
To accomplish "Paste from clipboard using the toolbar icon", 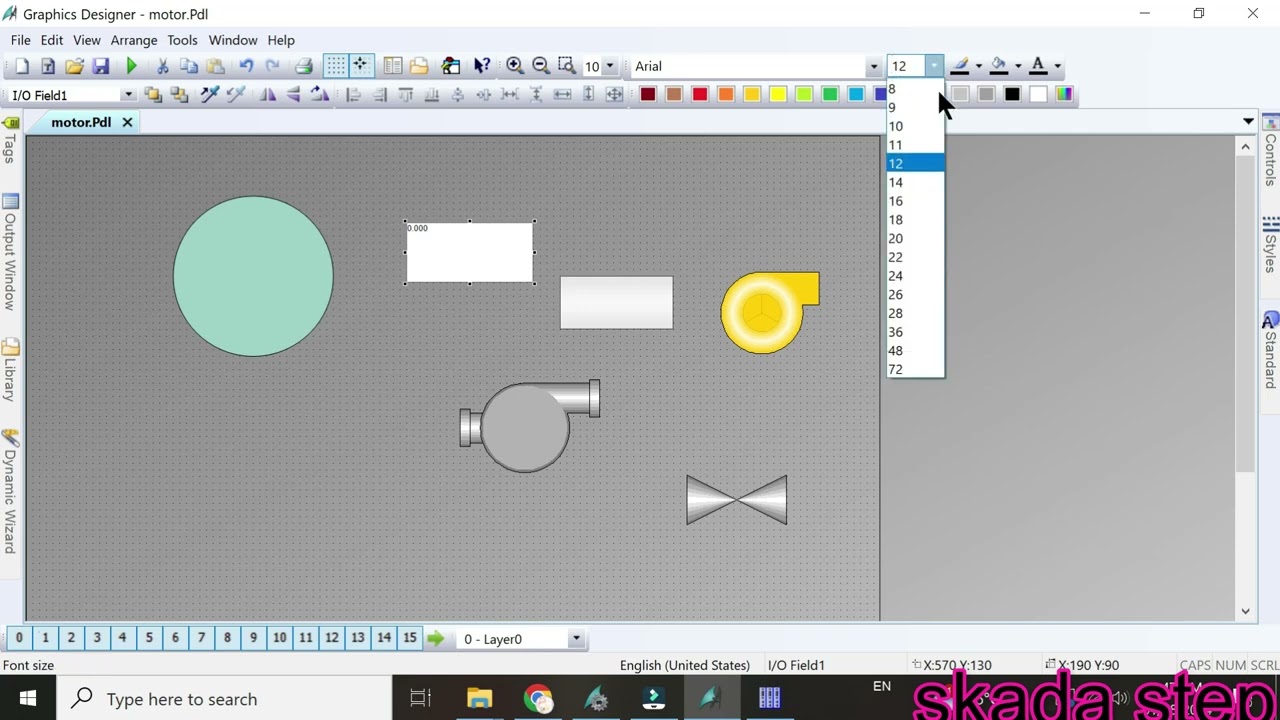I will pyautogui.click(x=215, y=66).
